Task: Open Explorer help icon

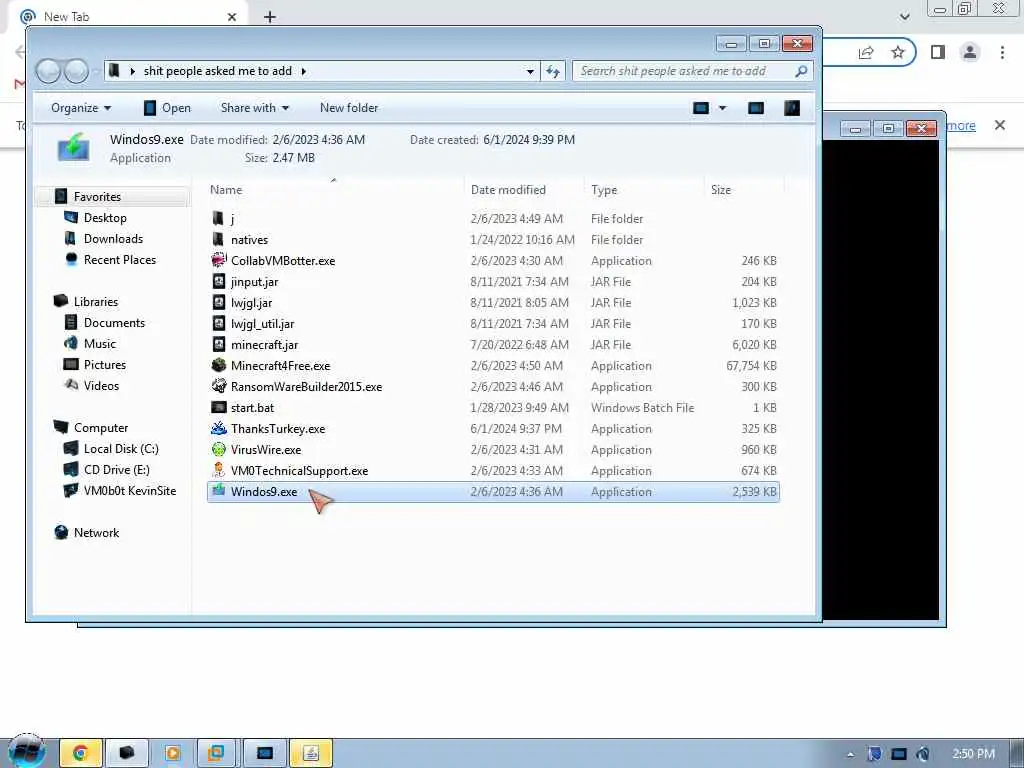Action: tap(792, 108)
